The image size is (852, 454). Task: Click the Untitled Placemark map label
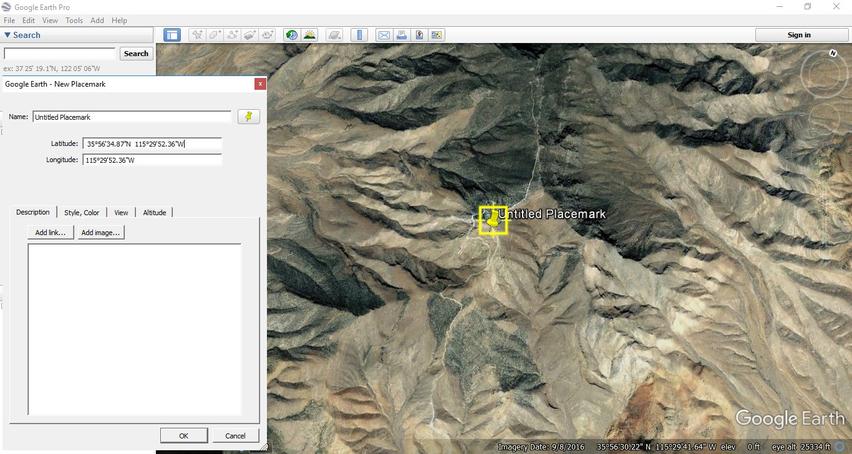pos(552,214)
